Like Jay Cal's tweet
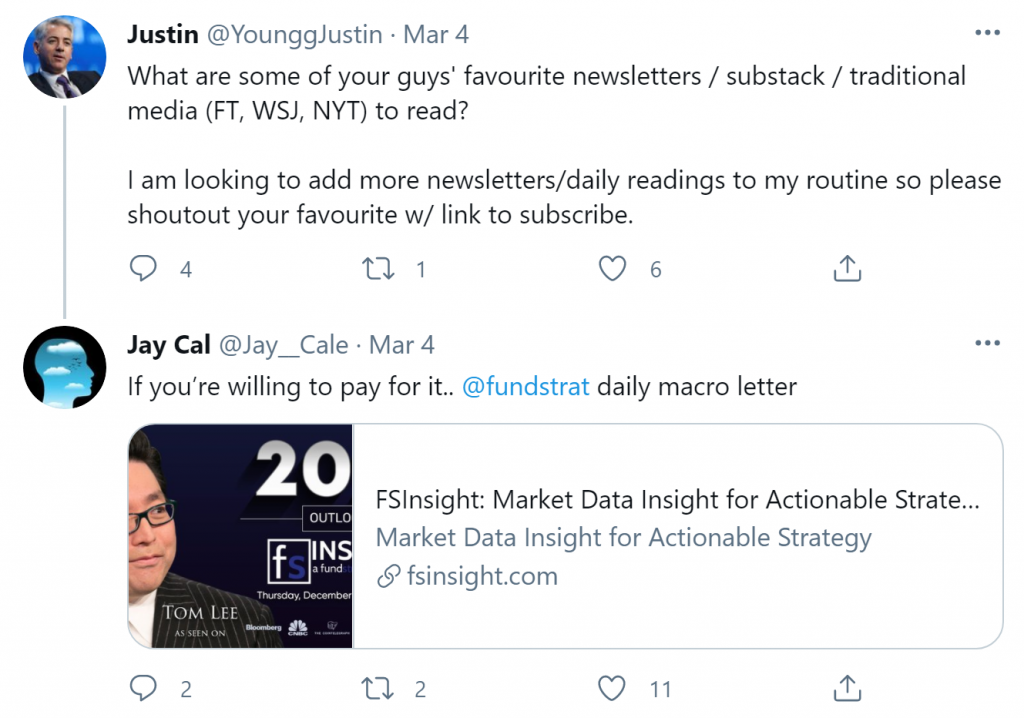Screen dimensions: 1024x718 pyautogui.click(x=612, y=688)
